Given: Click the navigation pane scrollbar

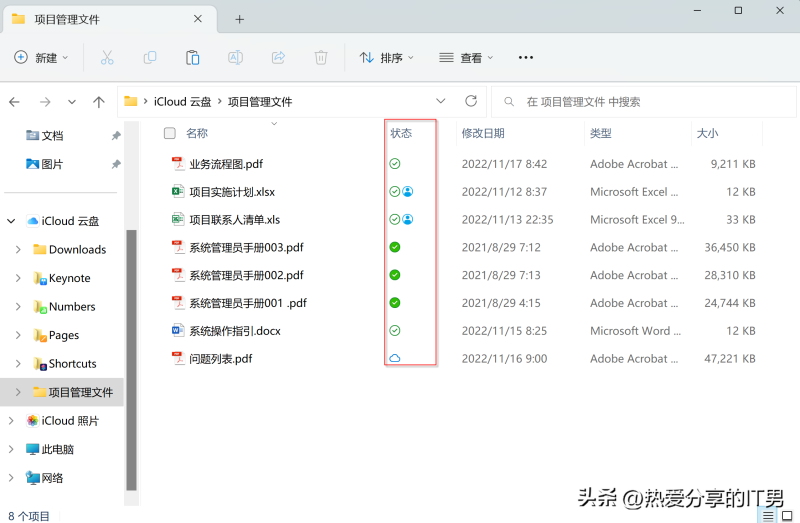Looking at the screenshot, I should click(131, 360).
